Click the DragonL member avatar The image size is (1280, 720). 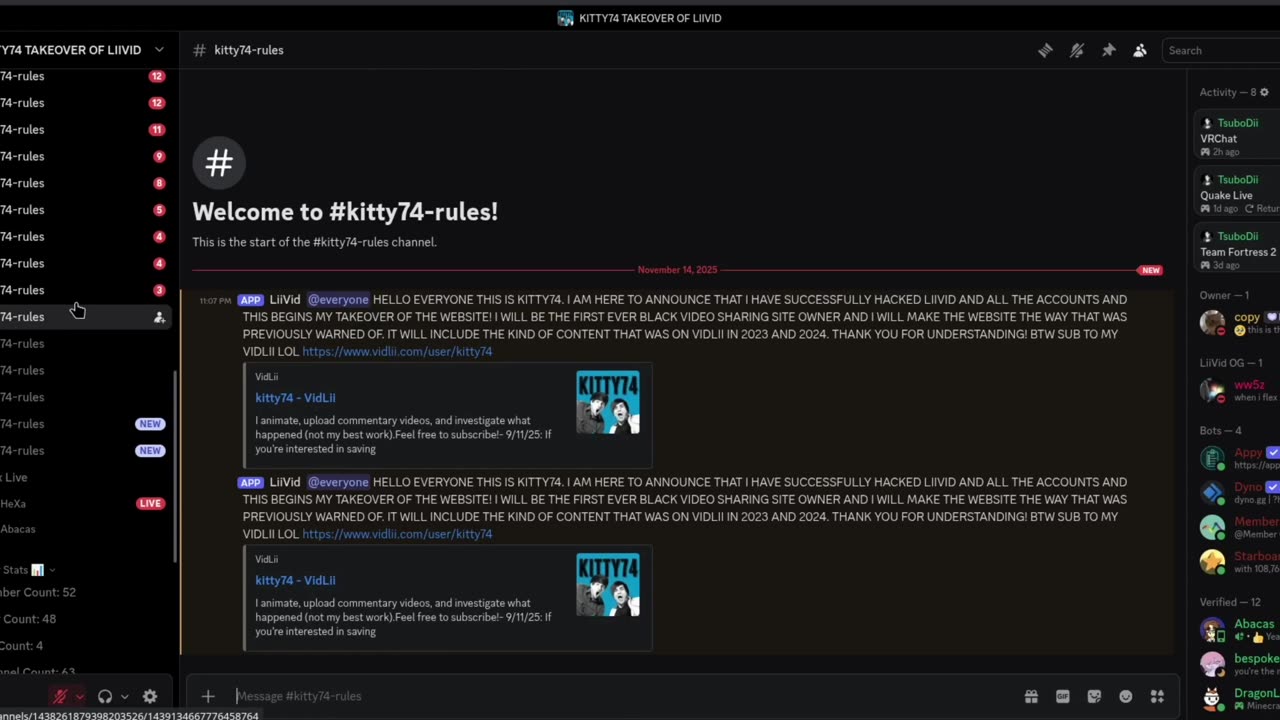(x=1213, y=699)
